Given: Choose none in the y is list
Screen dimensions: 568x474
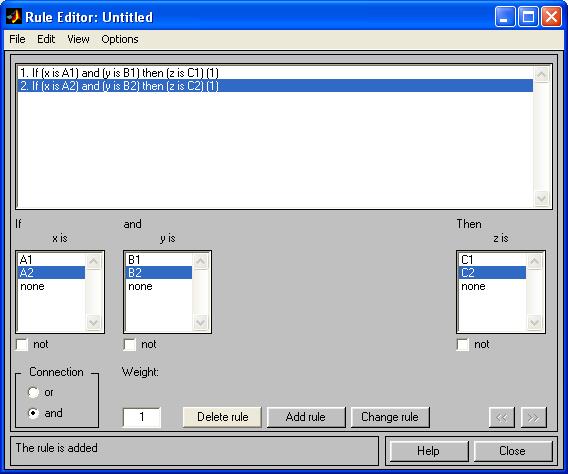Looking at the screenshot, I should (x=159, y=286).
